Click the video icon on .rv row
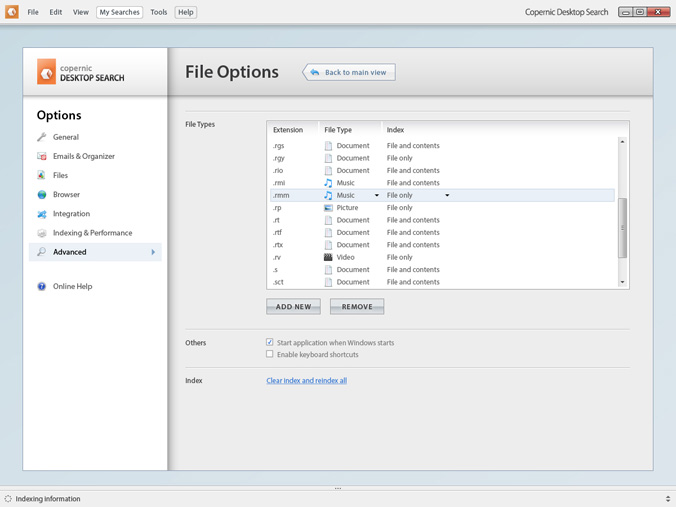This screenshot has width=676, height=507. click(x=328, y=257)
